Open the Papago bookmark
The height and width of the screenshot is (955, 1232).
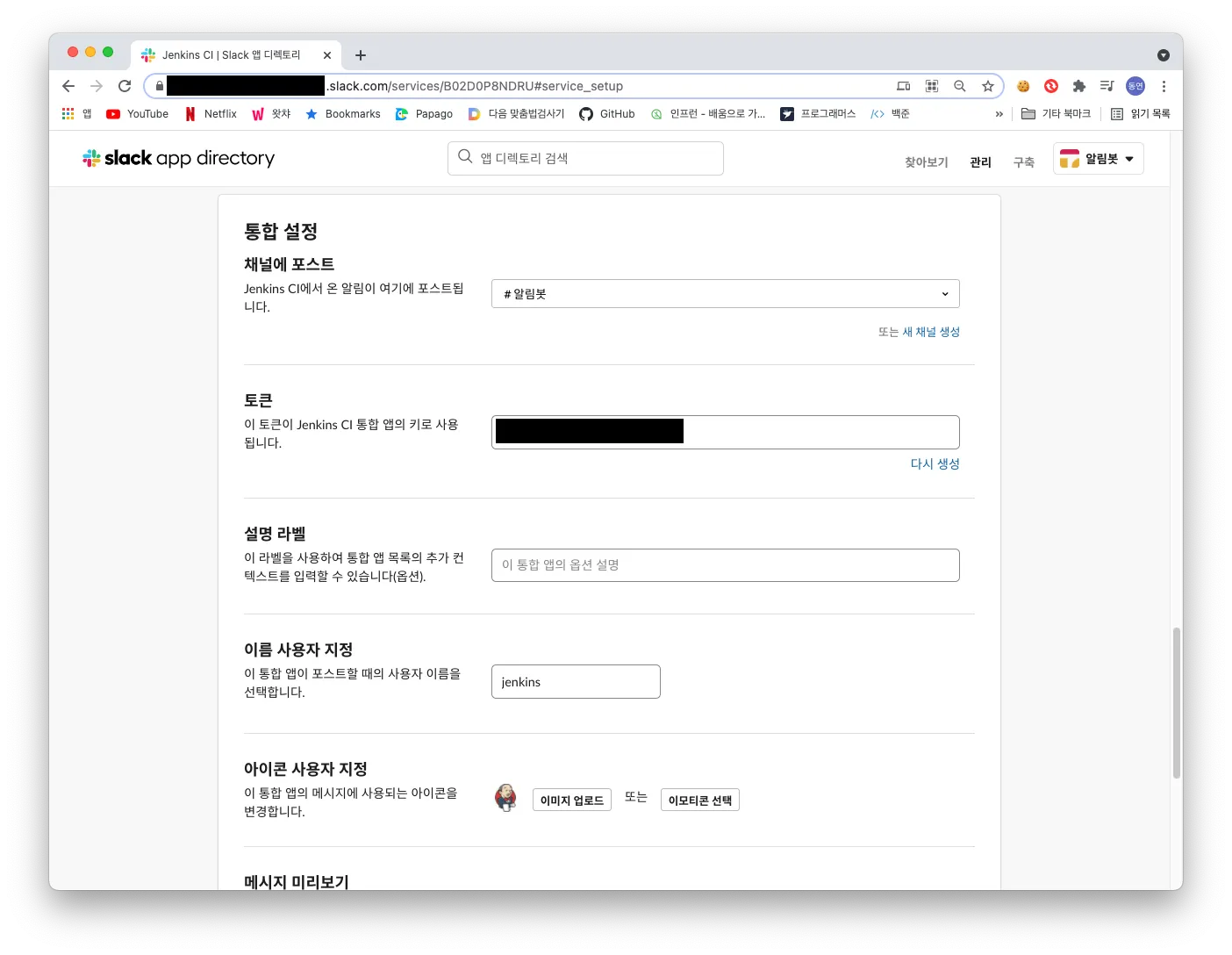click(424, 114)
